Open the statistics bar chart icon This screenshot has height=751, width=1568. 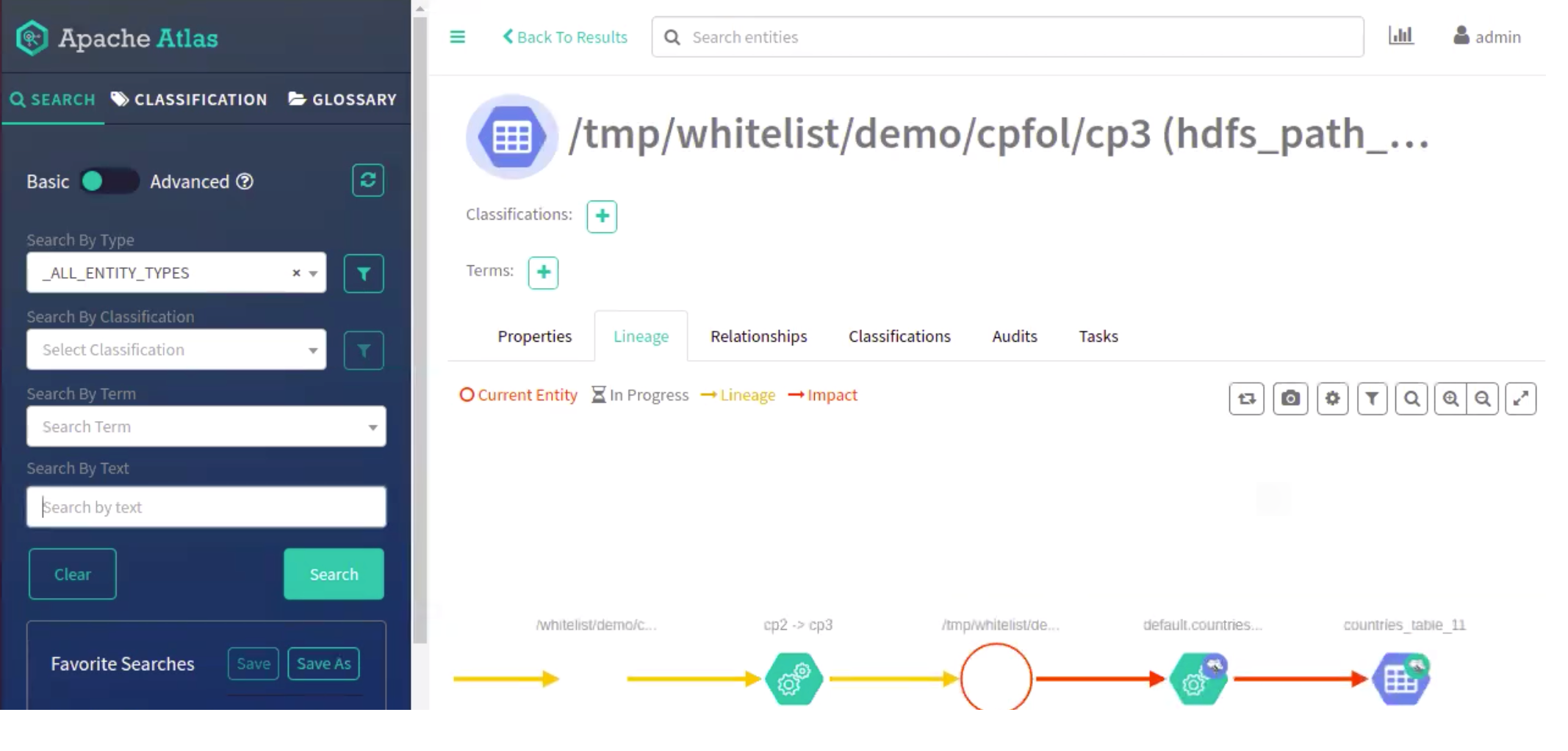1400,36
